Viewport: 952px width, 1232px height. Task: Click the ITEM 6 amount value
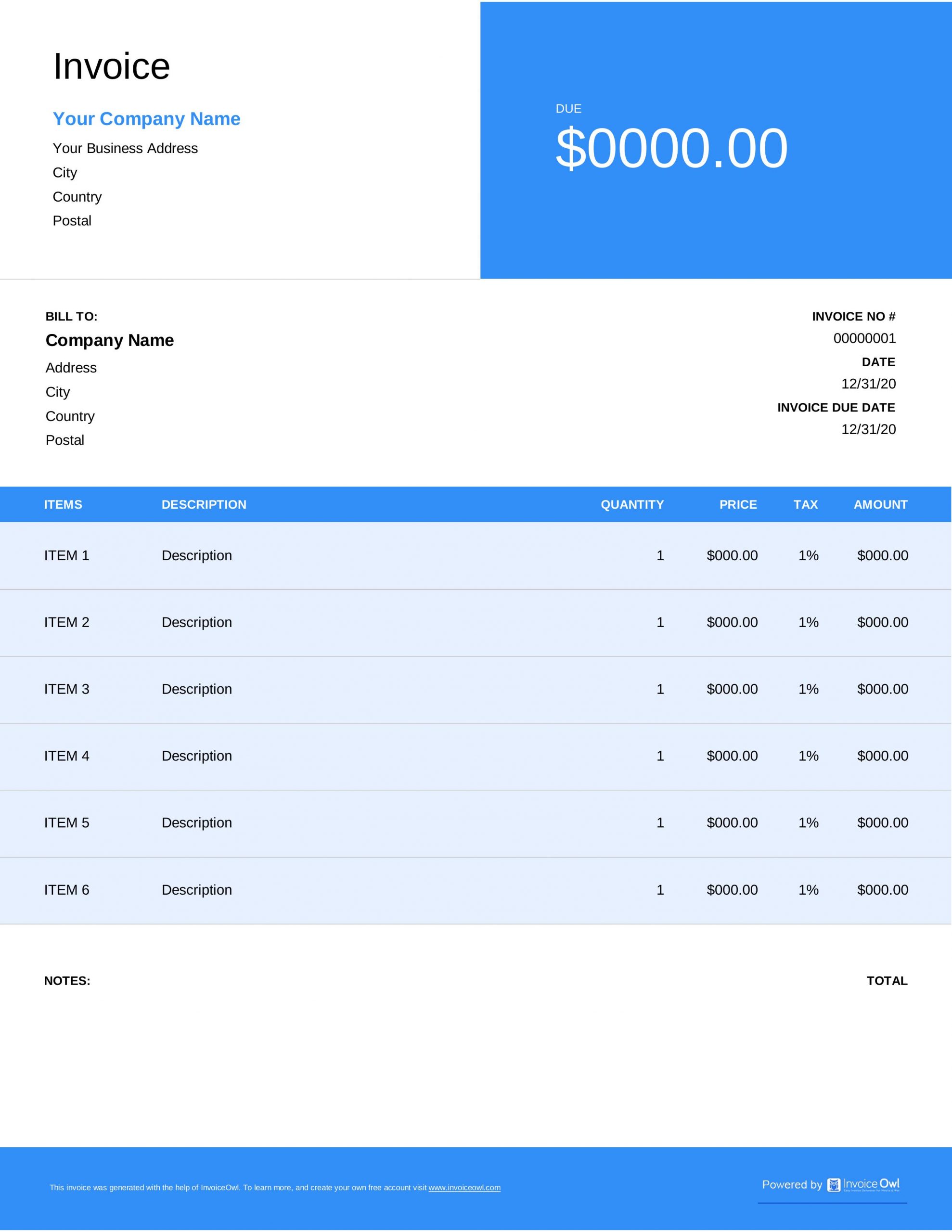[882, 889]
